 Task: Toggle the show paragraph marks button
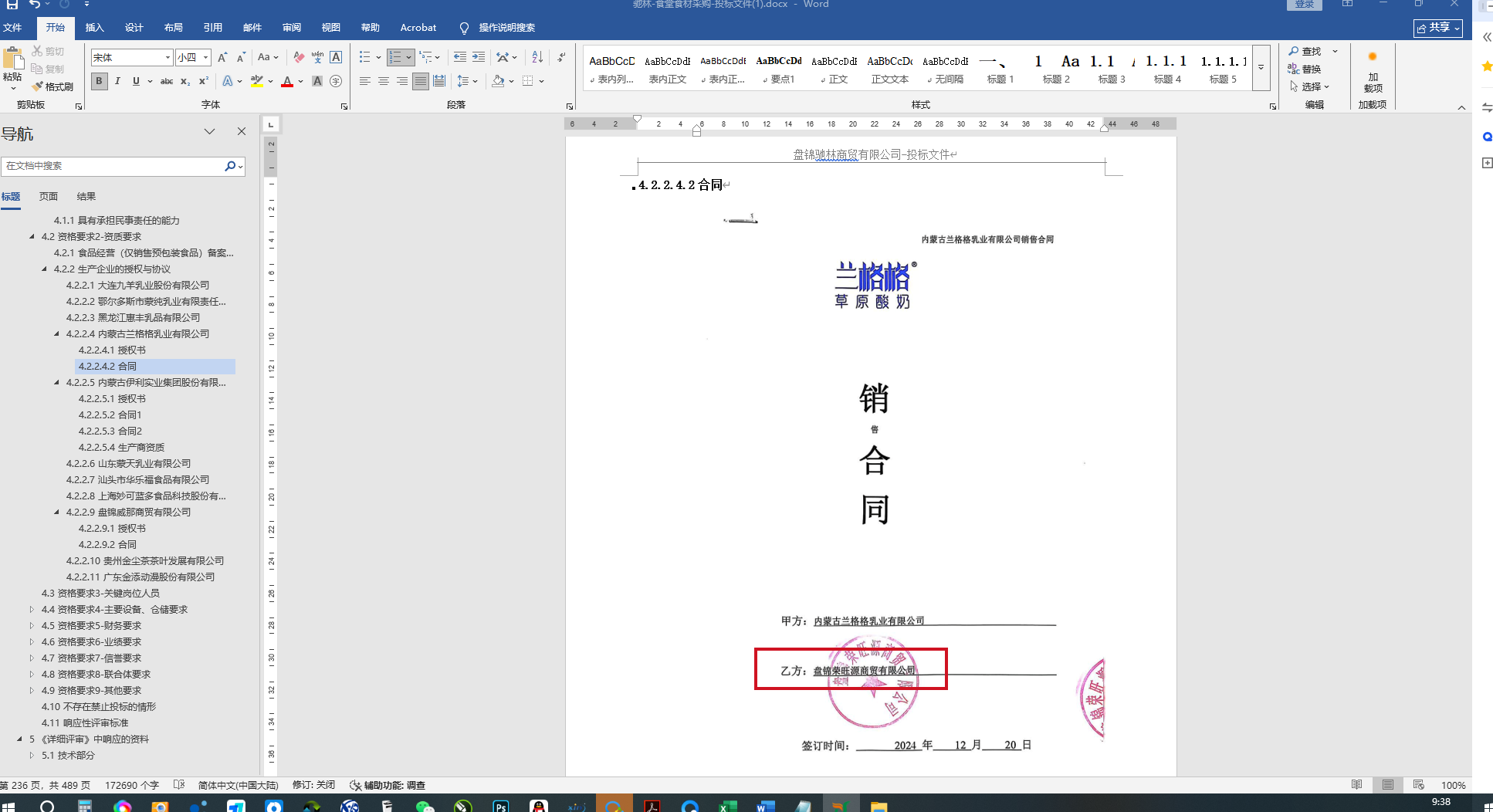[561, 57]
